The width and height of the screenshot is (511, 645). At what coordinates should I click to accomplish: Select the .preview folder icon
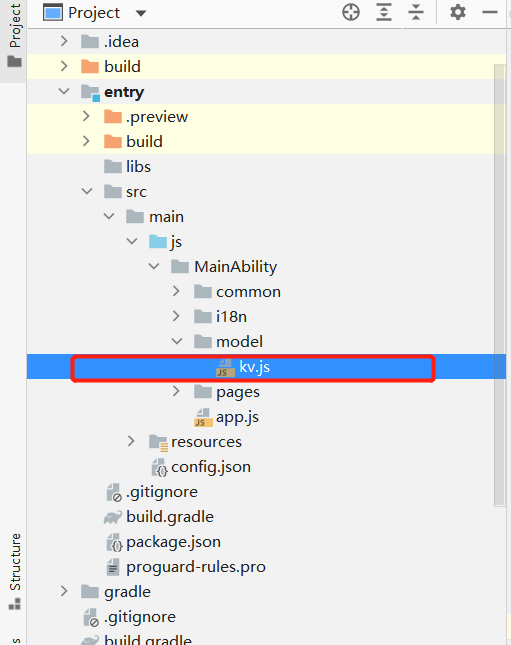pyautogui.click(x=113, y=117)
